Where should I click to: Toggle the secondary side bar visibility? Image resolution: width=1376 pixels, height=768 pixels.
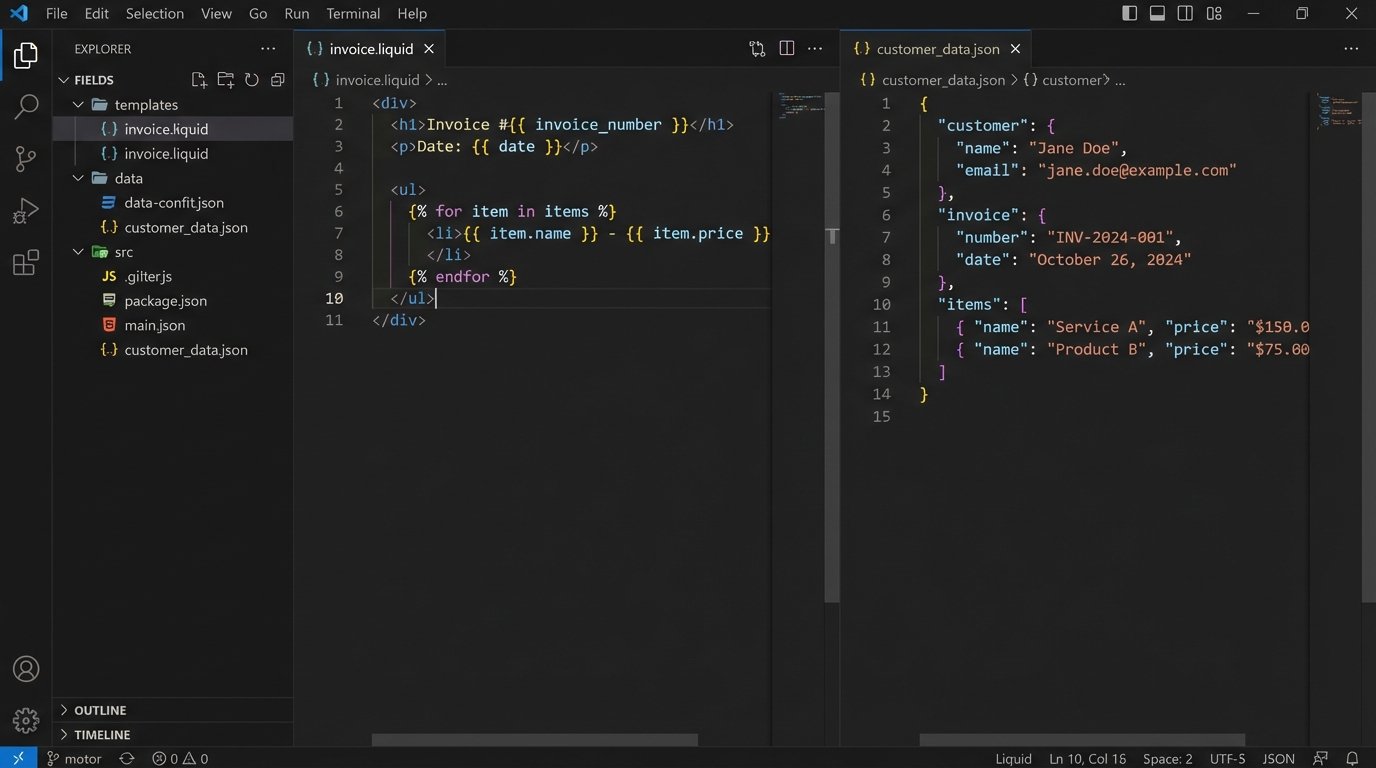(x=1185, y=13)
